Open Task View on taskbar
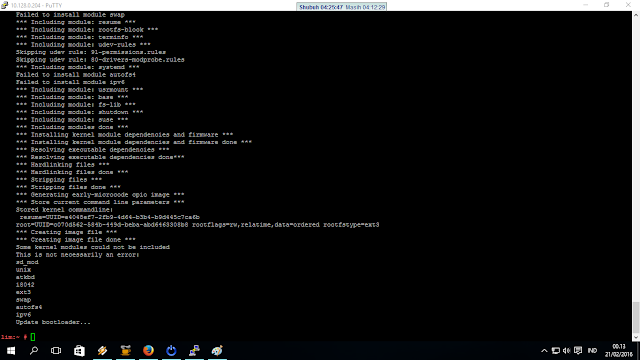Screen dimensions: 640x360 [56, 351]
